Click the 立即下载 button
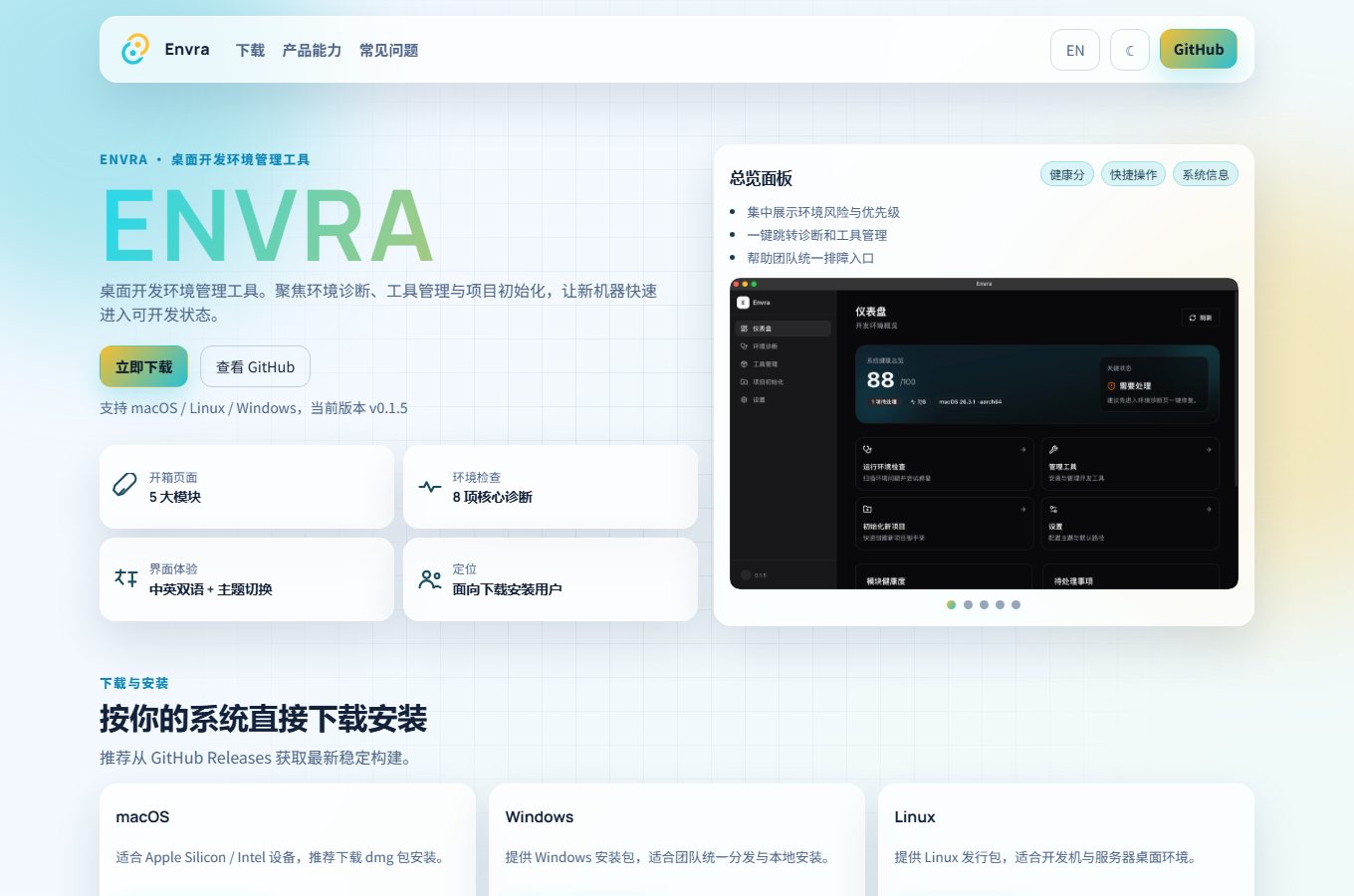Image resolution: width=1354 pixels, height=896 pixels. [x=143, y=366]
